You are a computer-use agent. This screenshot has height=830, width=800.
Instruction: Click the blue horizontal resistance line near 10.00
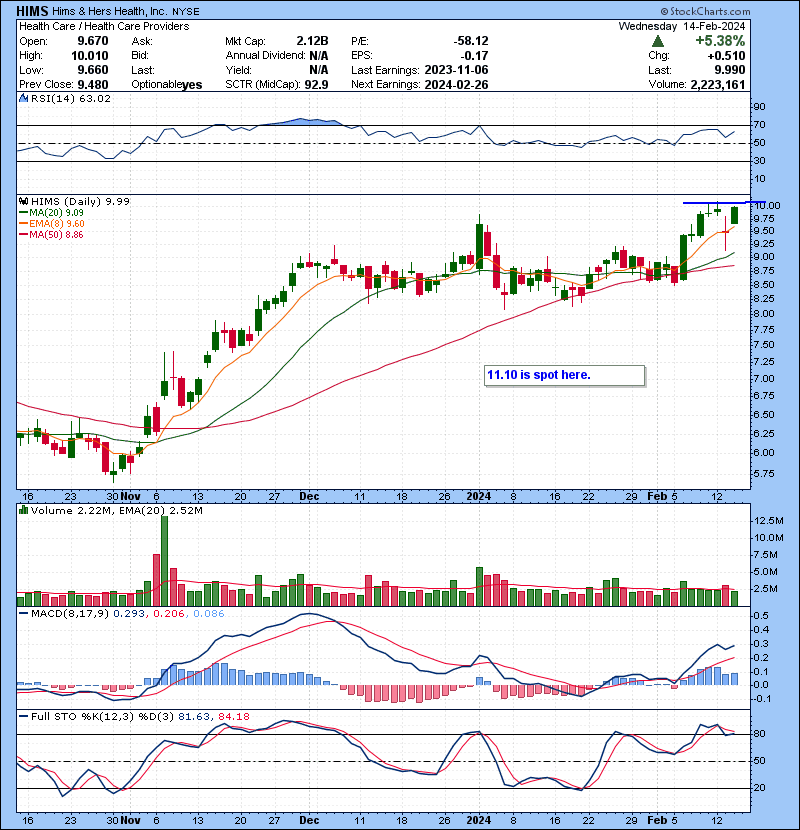[724, 203]
